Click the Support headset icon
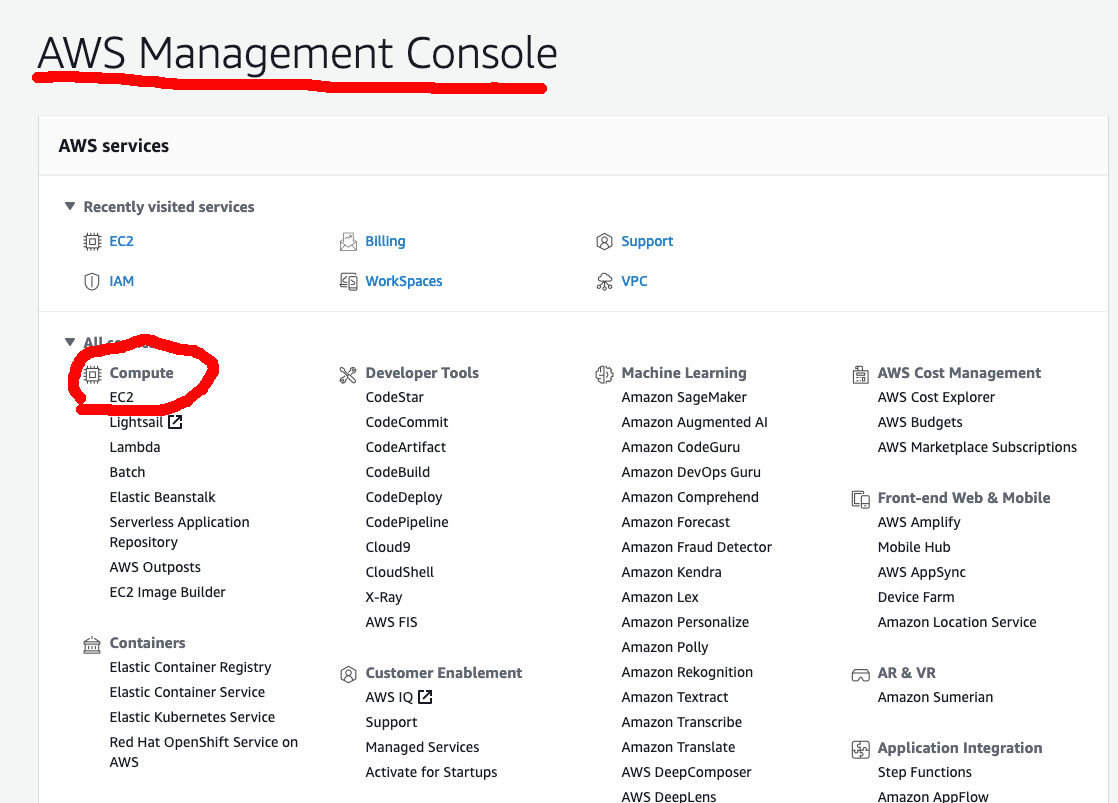The image size is (1118, 803). click(x=604, y=241)
